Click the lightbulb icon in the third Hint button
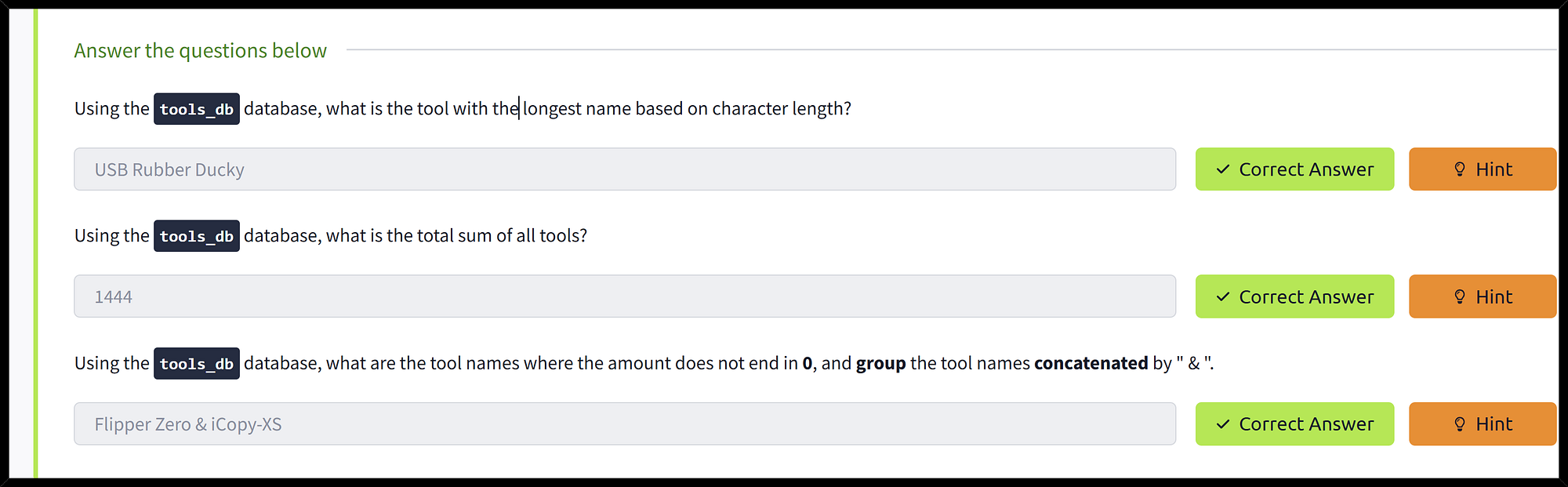Image resolution: width=1568 pixels, height=487 pixels. pos(1460,424)
